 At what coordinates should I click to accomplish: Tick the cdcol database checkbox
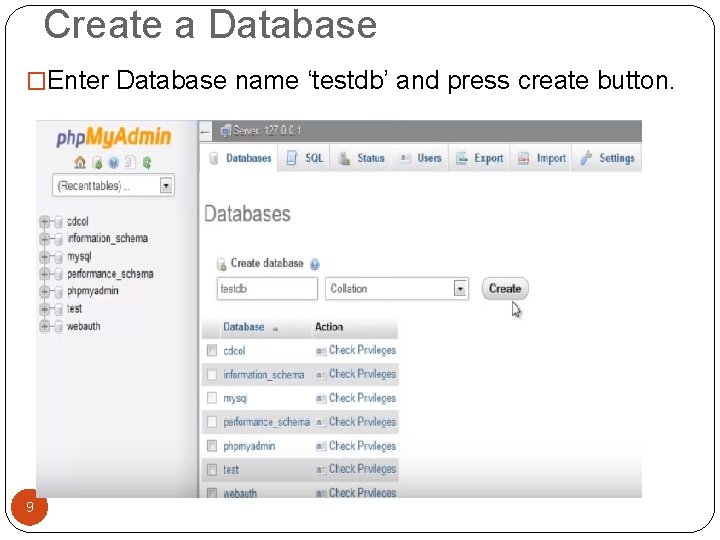pyautogui.click(x=212, y=351)
